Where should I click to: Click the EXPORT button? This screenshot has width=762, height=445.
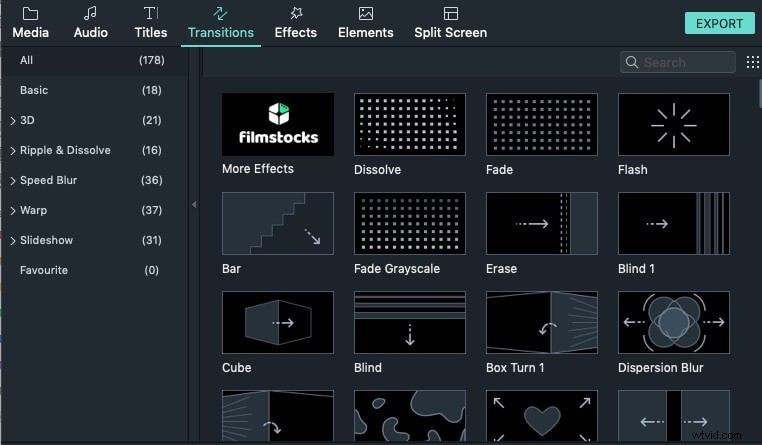click(x=719, y=23)
